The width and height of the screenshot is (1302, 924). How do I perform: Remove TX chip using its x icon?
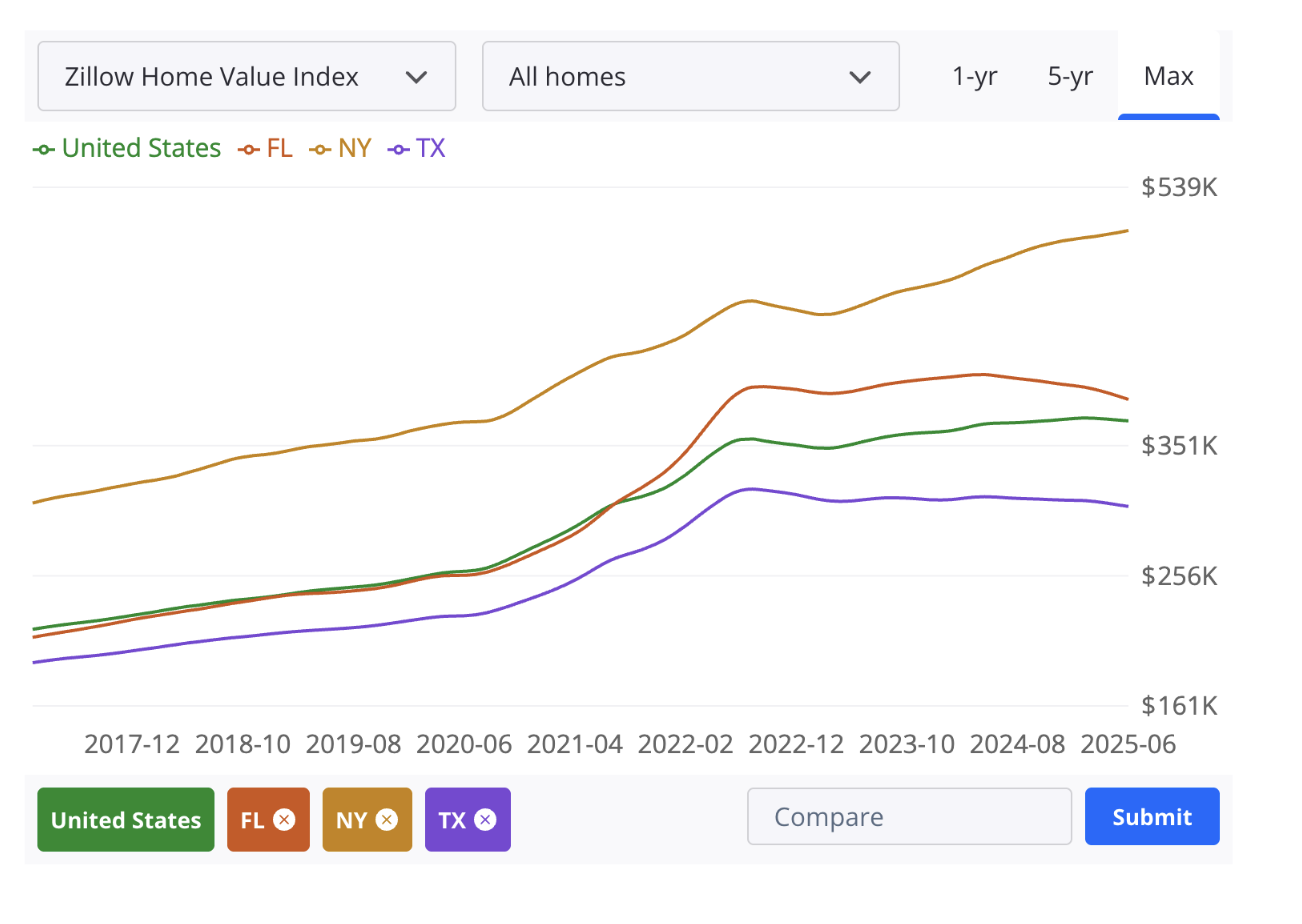pyautogui.click(x=485, y=820)
